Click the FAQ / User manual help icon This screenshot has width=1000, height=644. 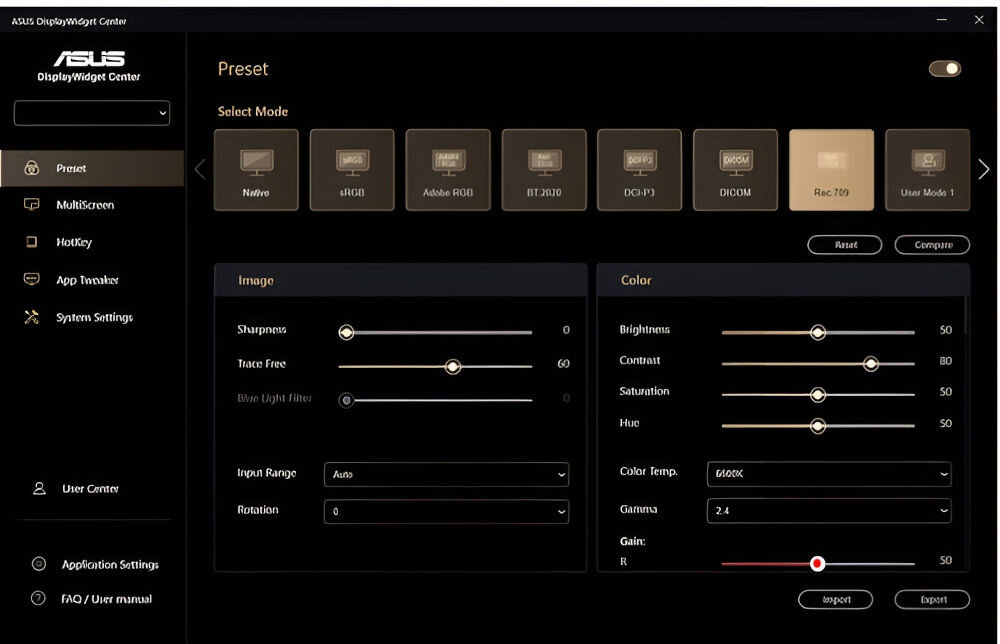(39, 599)
